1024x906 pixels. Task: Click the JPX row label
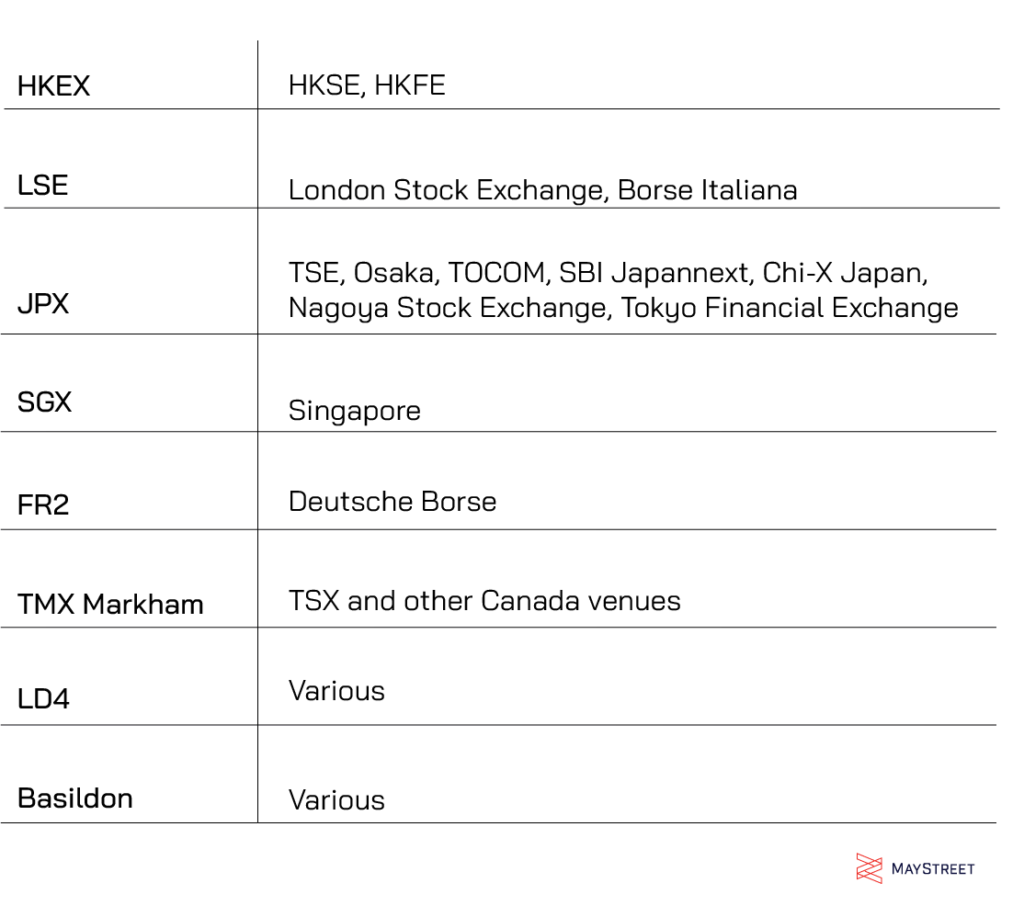coord(43,303)
